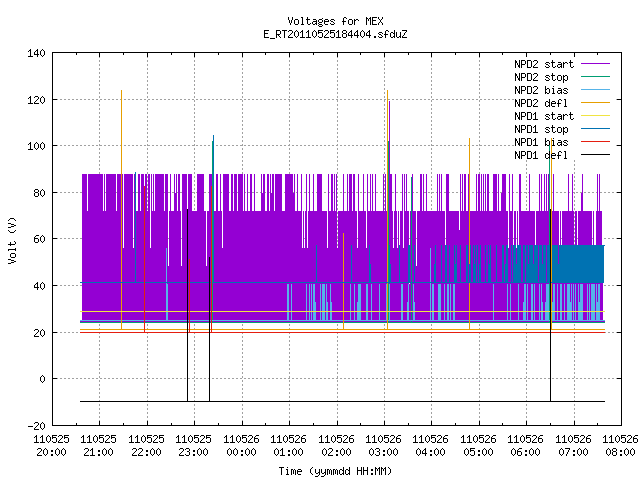Click the 'NPD2 start' legend label
The image size is (640, 480).
click(544, 64)
